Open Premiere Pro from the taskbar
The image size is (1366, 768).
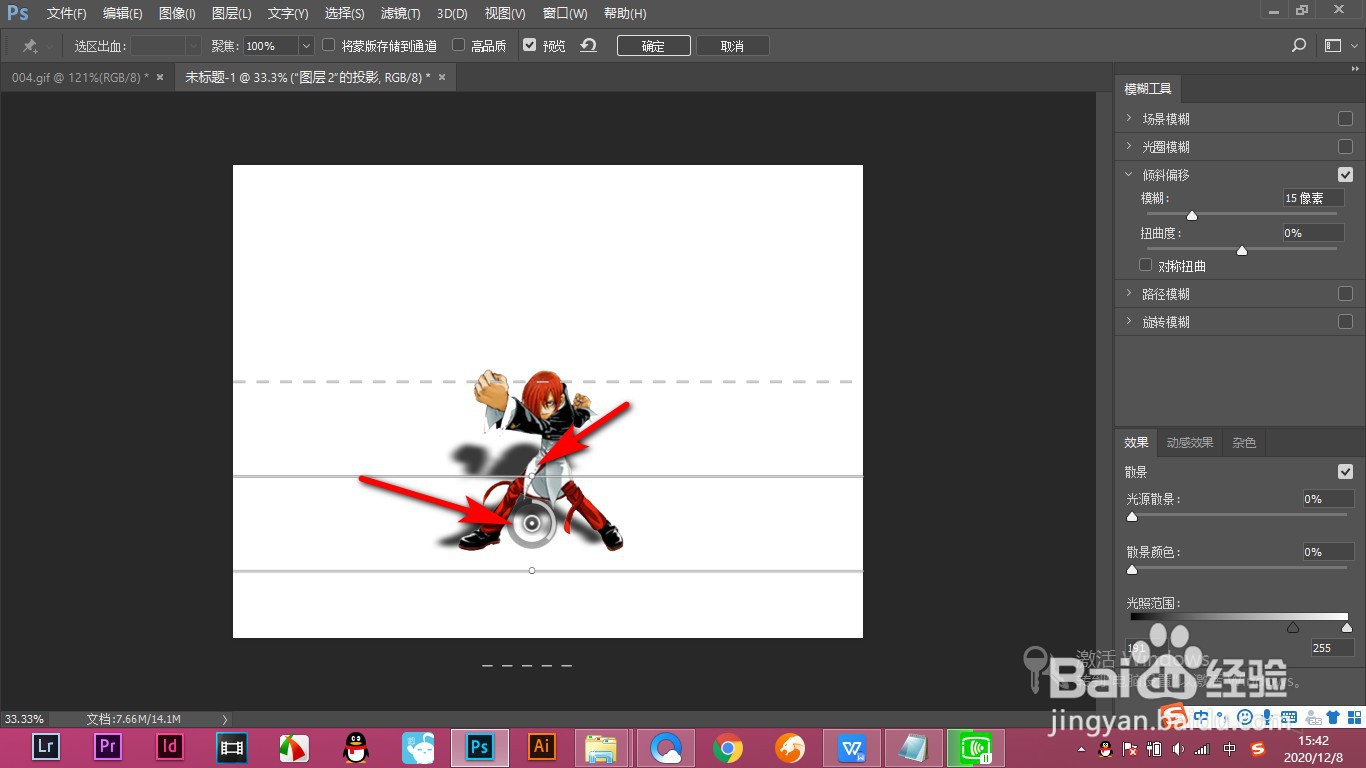(107, 747)
